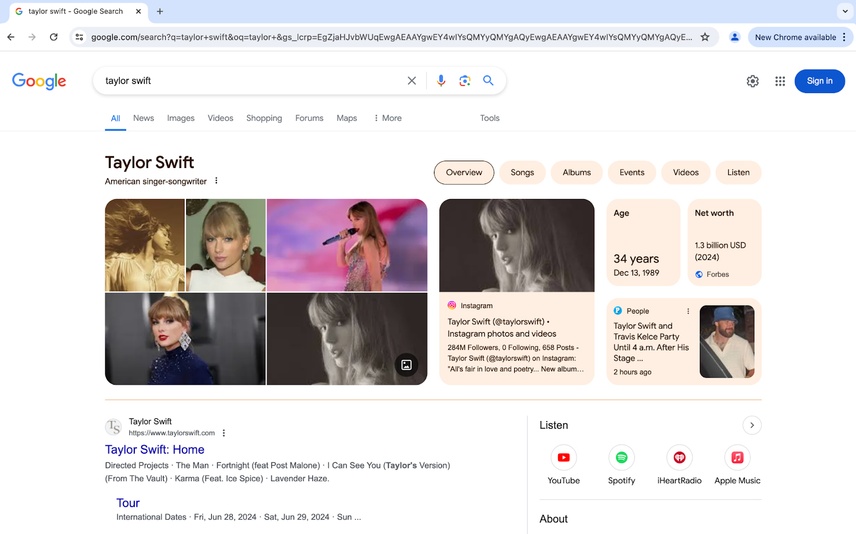Image resolution: width=856 pixels, height=534 pixels.
Task: Open options menu on People news card
Action: [x=688, y=311]
